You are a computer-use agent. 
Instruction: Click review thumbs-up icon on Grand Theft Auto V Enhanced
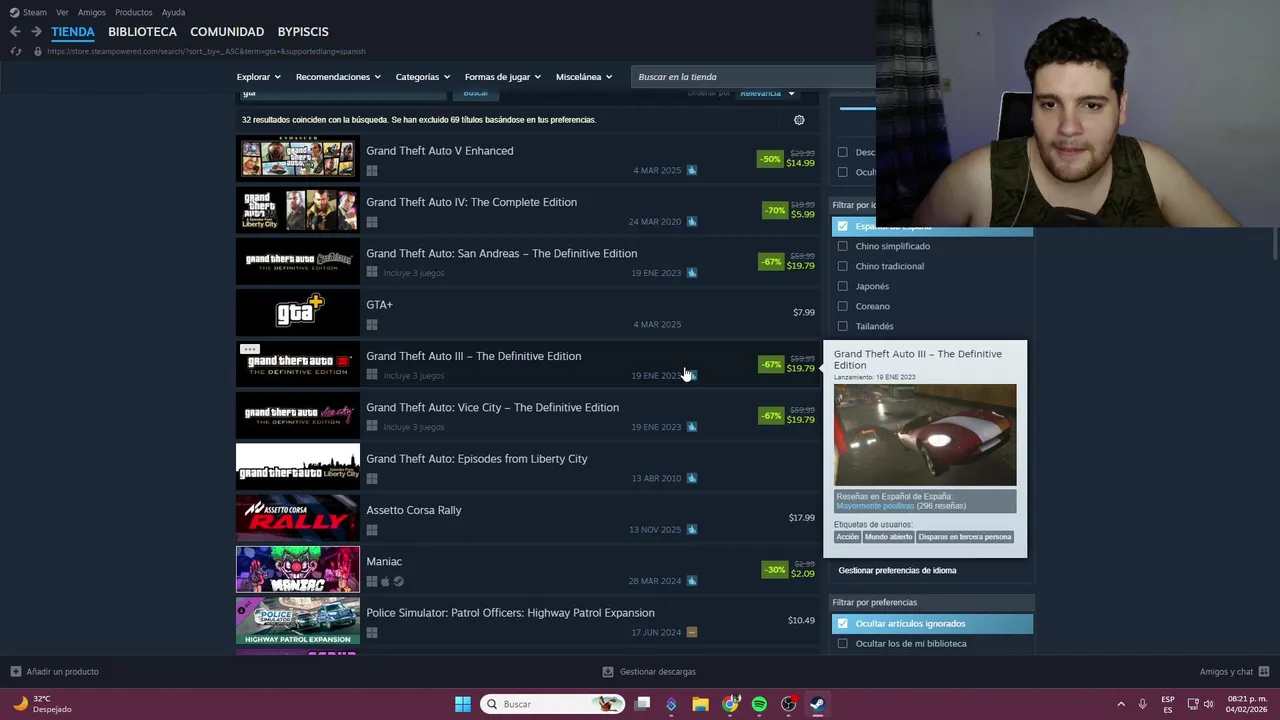(692, 170)
